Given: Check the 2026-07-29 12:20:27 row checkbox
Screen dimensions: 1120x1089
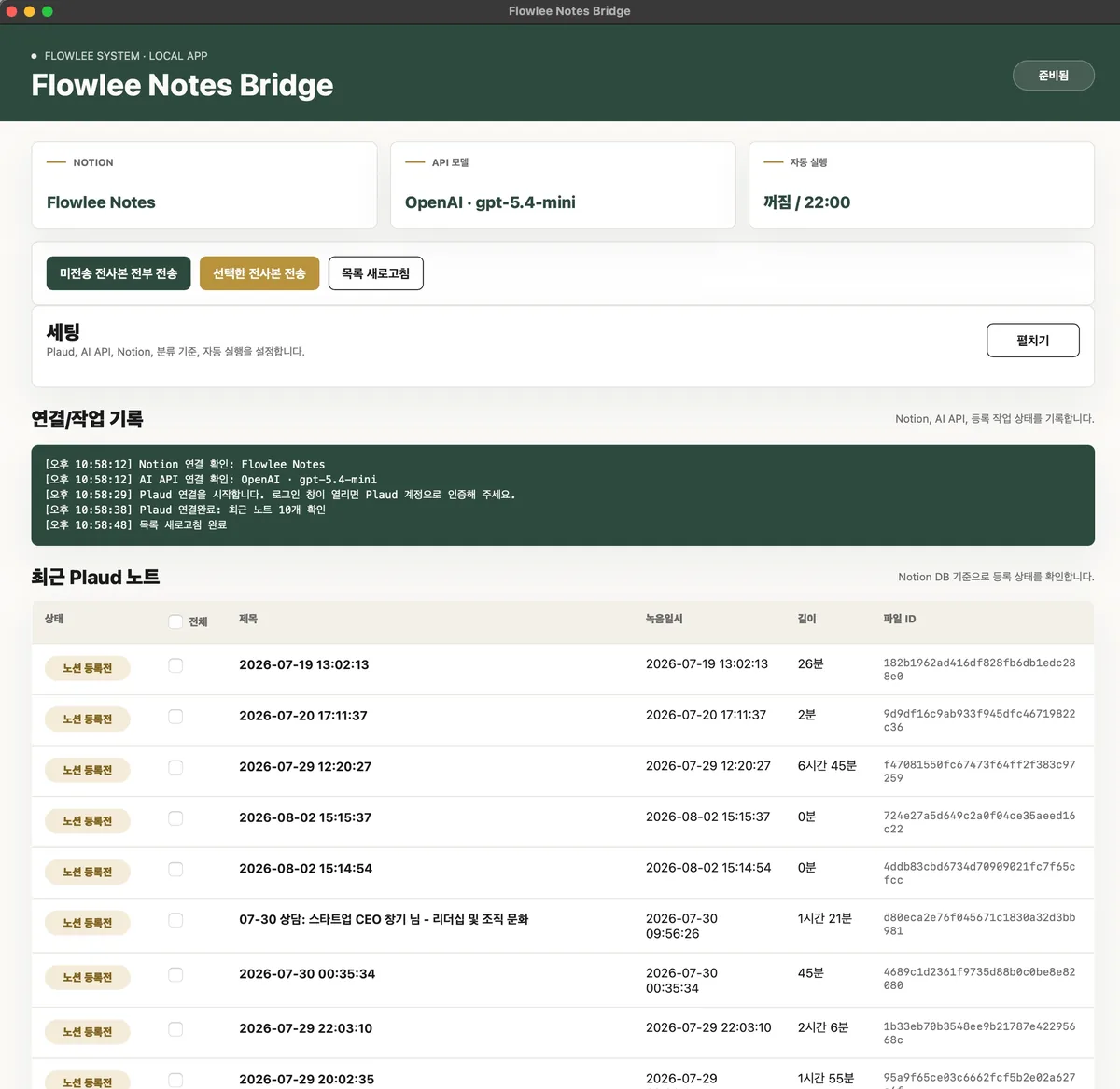Looking at the screenshot, I should tap(175, 767).
